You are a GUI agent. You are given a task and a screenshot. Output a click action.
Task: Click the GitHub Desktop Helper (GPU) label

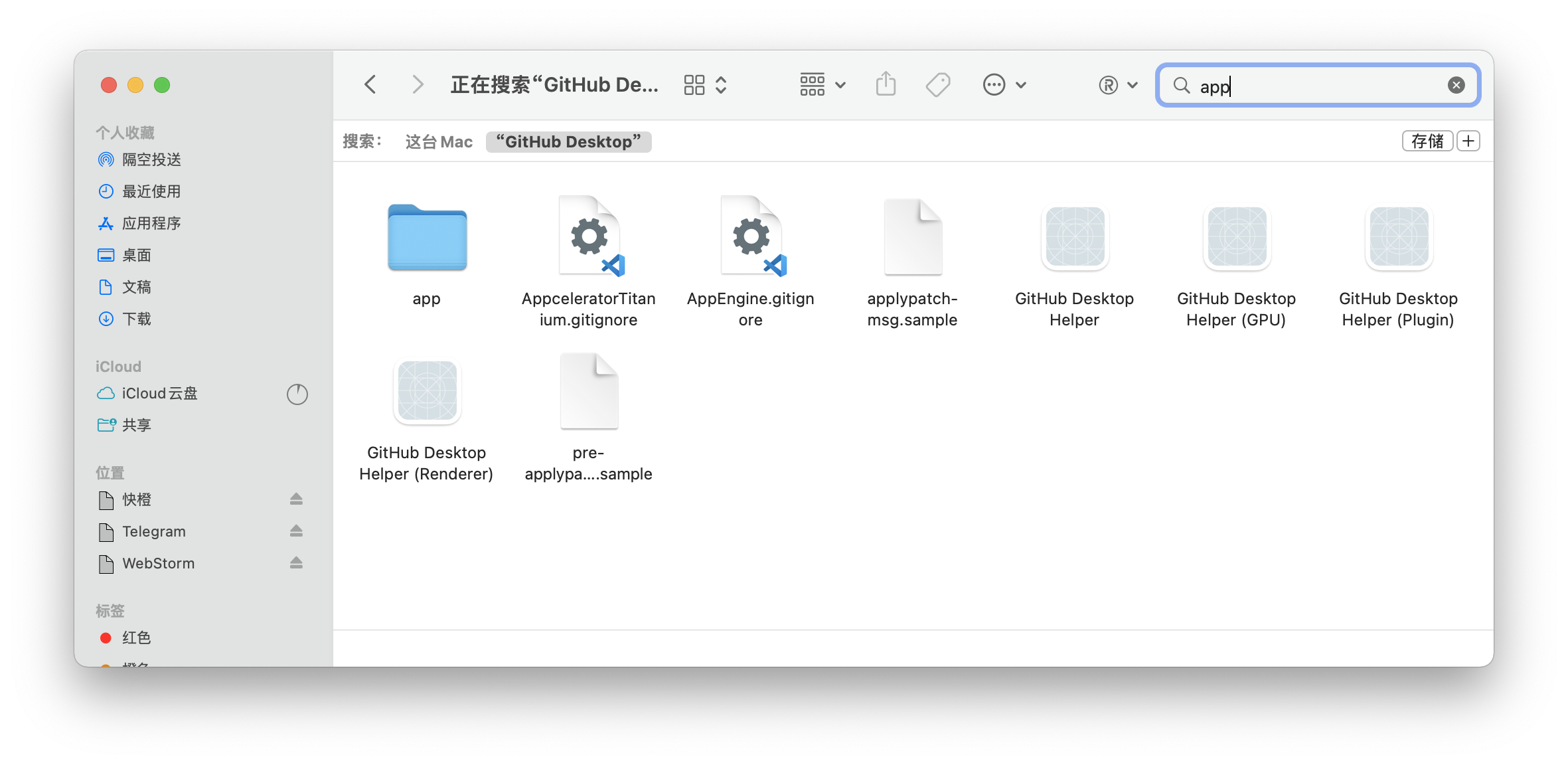click(1237, 309)
